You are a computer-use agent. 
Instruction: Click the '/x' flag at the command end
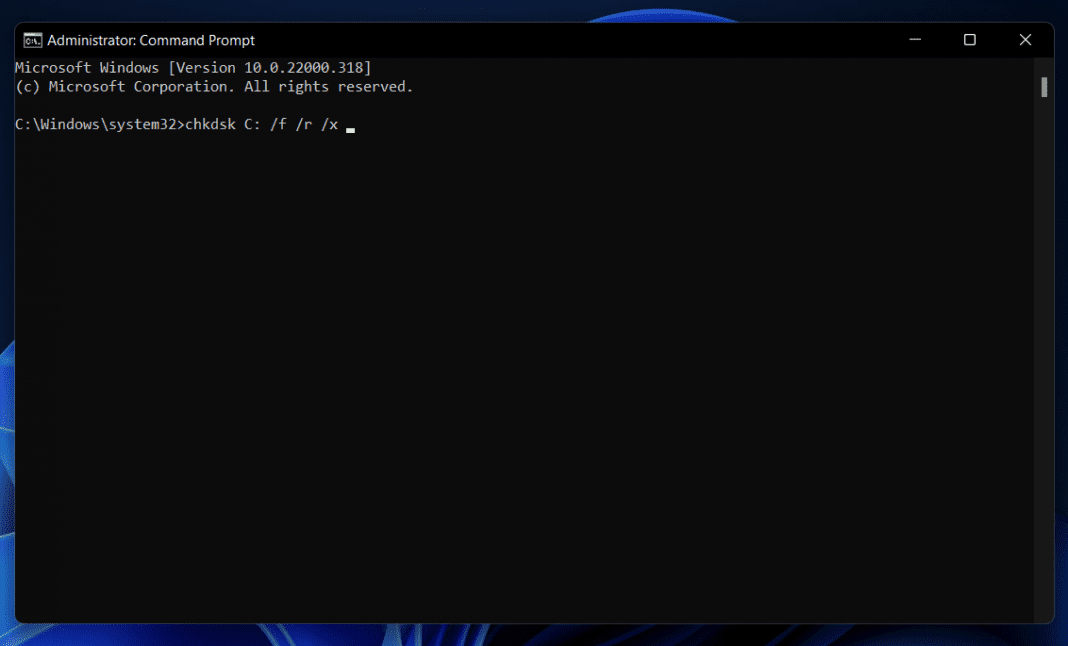click(330, 124)
